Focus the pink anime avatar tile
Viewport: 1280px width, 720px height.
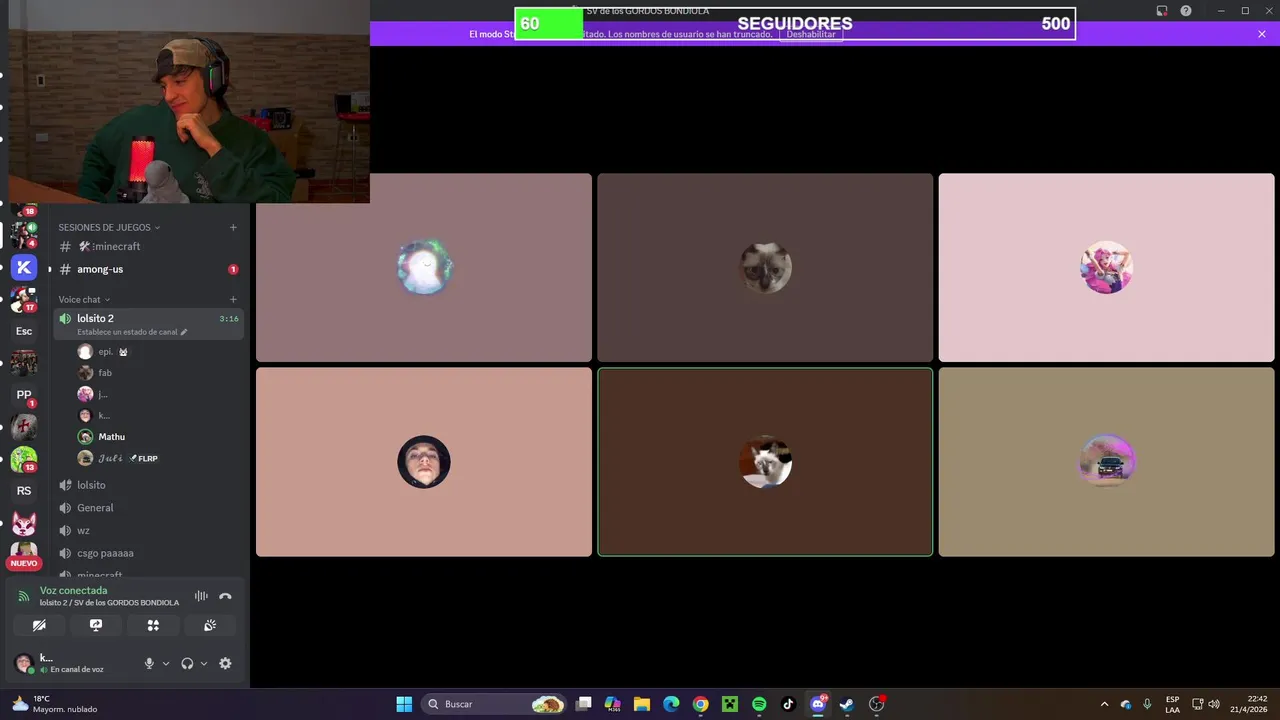(x=1106, y=268)
